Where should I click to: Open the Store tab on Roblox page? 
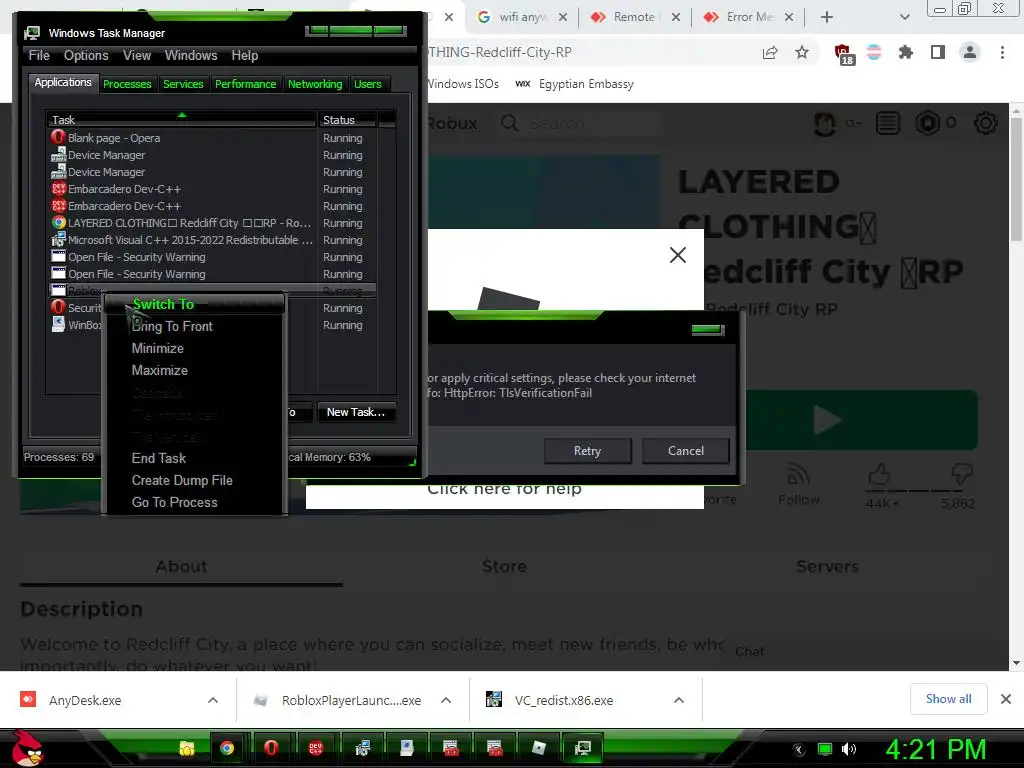(x=504, y=566)
